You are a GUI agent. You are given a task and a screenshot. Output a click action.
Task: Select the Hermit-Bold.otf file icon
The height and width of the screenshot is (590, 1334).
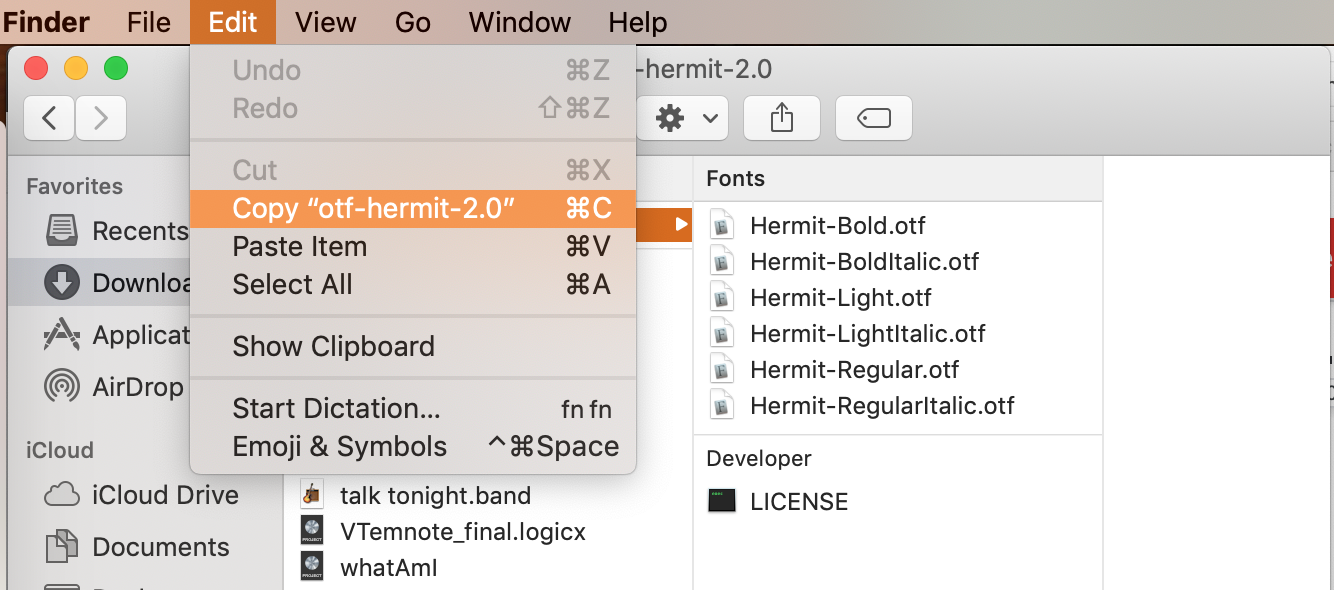pyautogui.click(x=721, y=226)
